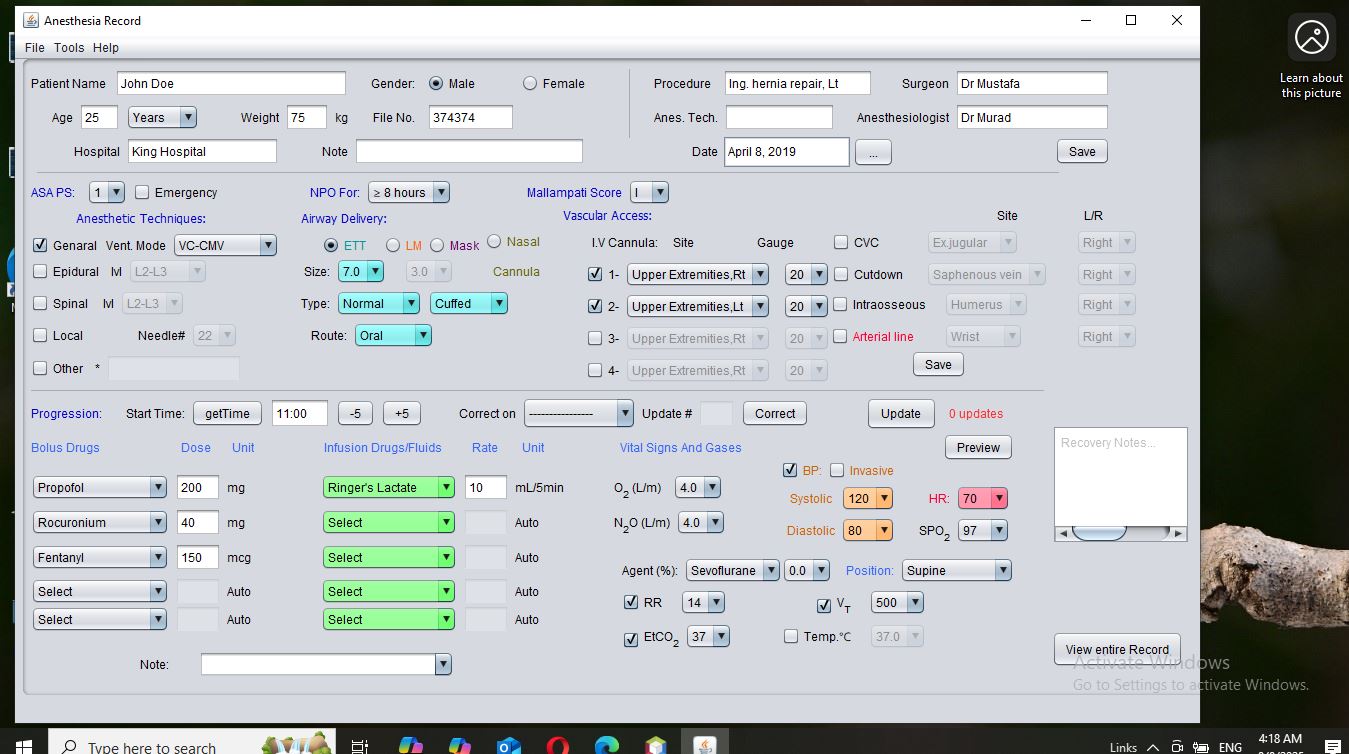
Task: Open Opera browser from the taskbar
Action: (x=557, y=746)
